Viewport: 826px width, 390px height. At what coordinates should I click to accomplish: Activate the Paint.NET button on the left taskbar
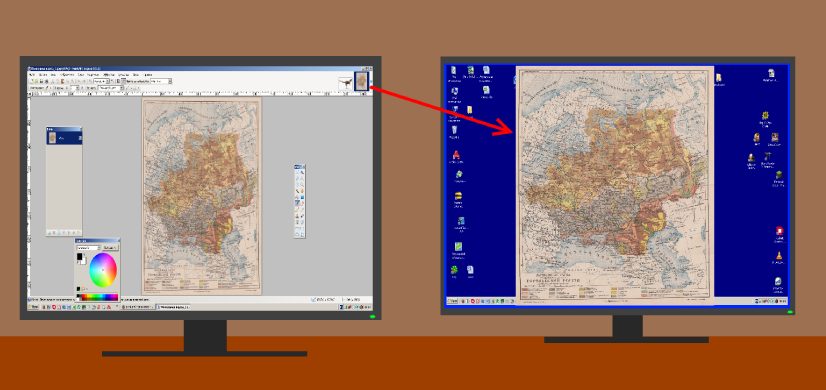coord(173,307)
